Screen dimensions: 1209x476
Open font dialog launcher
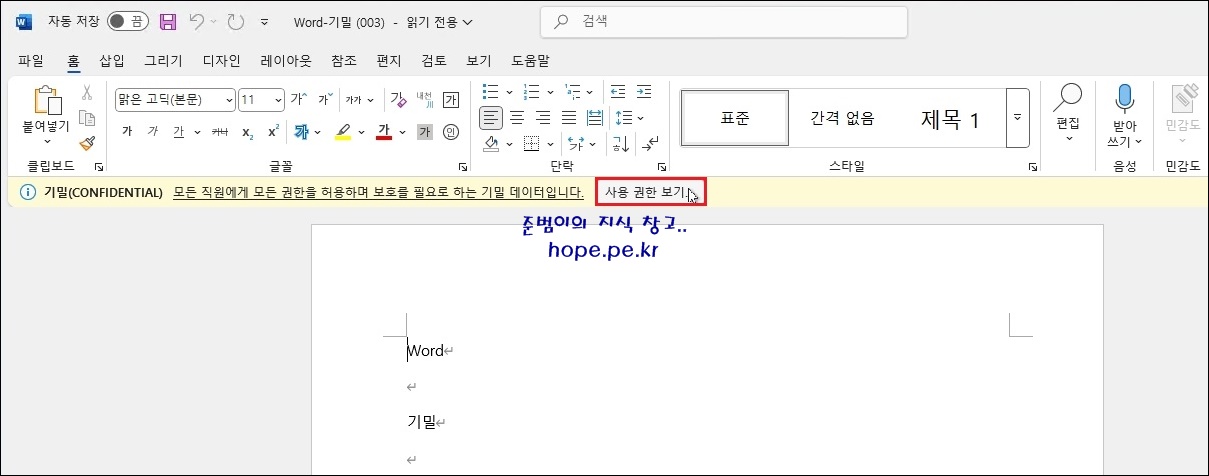(463, 167)
